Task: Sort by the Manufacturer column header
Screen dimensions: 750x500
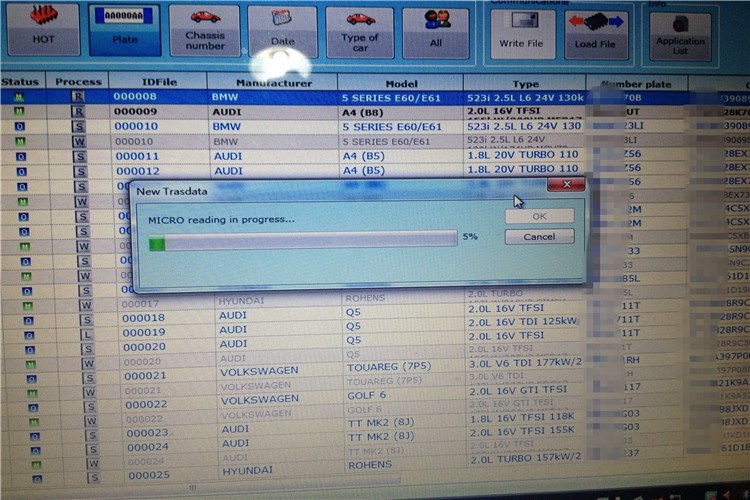Action: [x=274, y=83]
